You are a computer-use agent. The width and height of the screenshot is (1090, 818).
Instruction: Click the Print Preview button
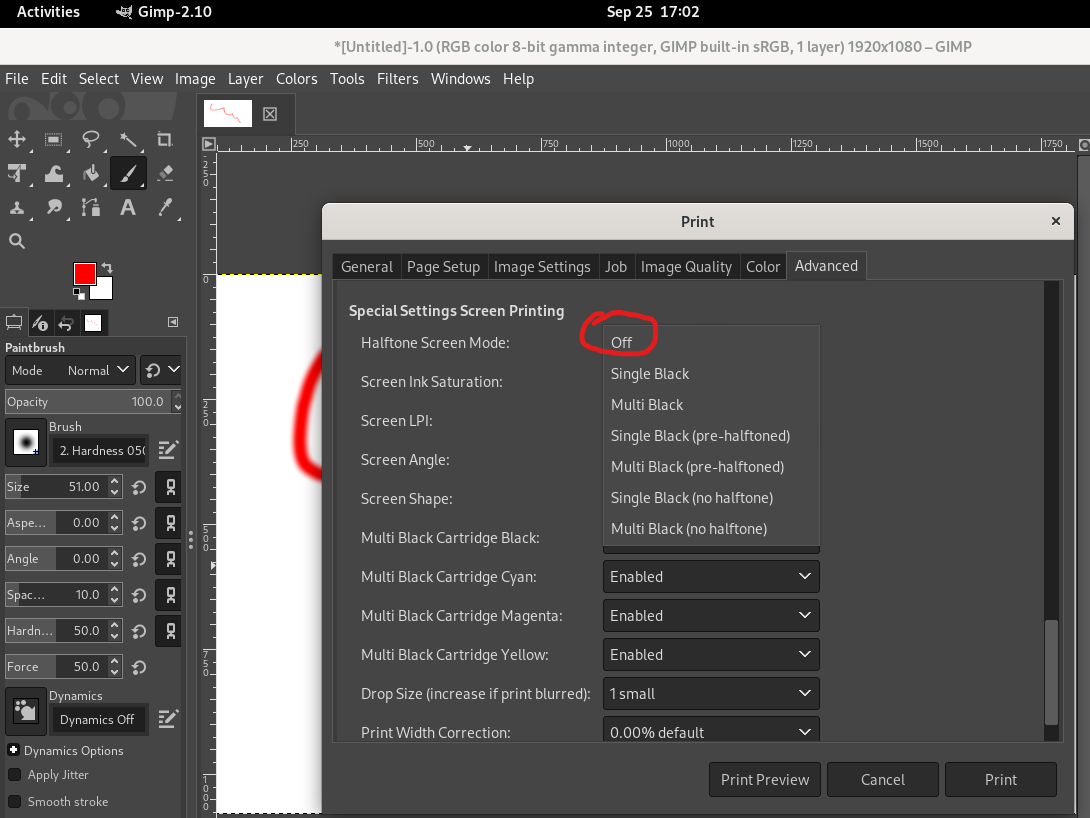tap(764, 779)
